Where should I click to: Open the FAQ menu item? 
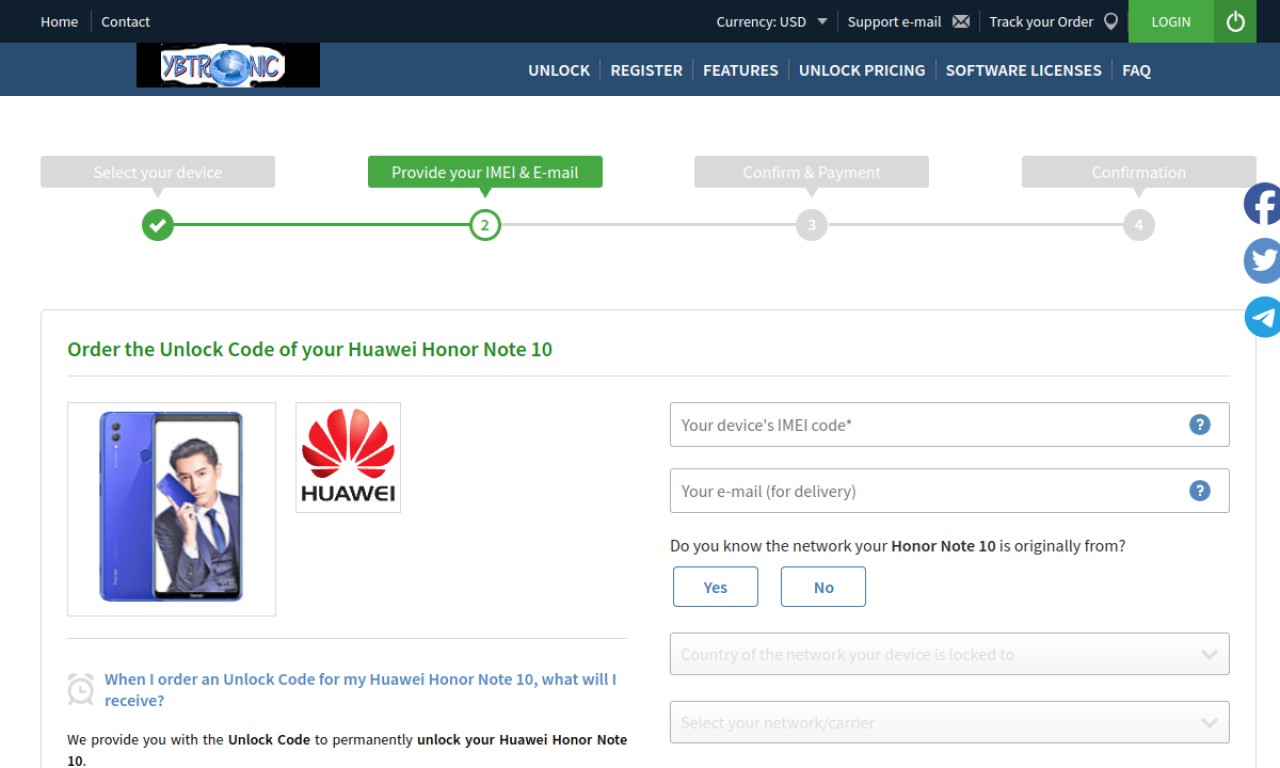(1136, 70)
